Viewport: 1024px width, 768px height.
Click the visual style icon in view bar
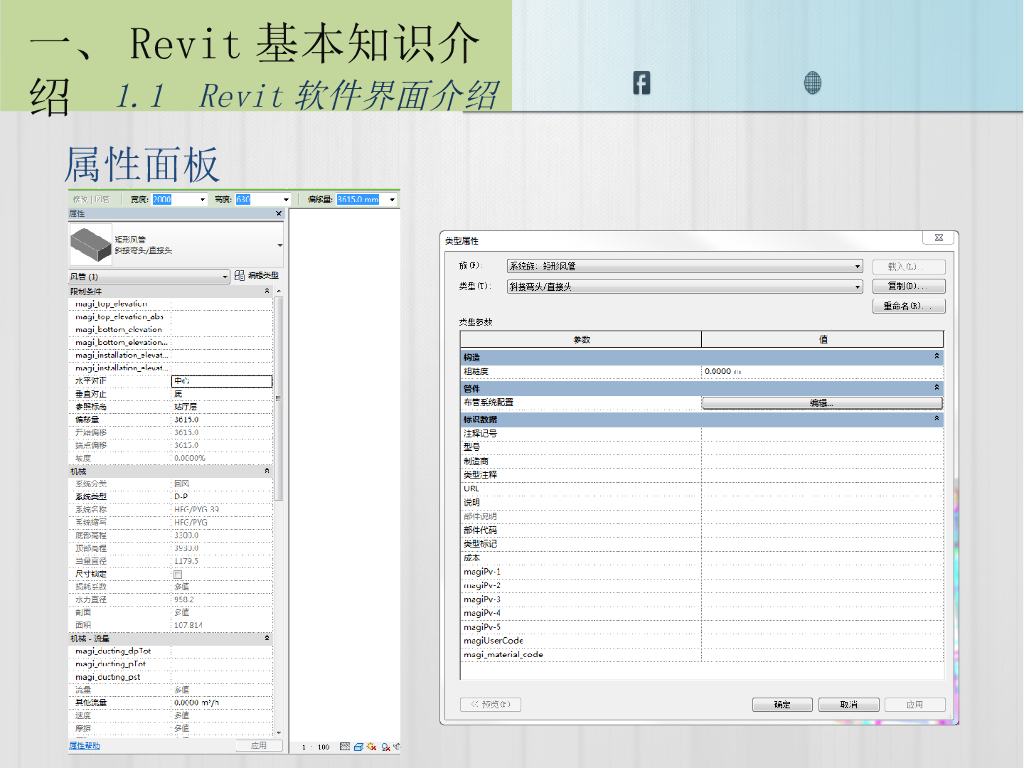point(358,746)
